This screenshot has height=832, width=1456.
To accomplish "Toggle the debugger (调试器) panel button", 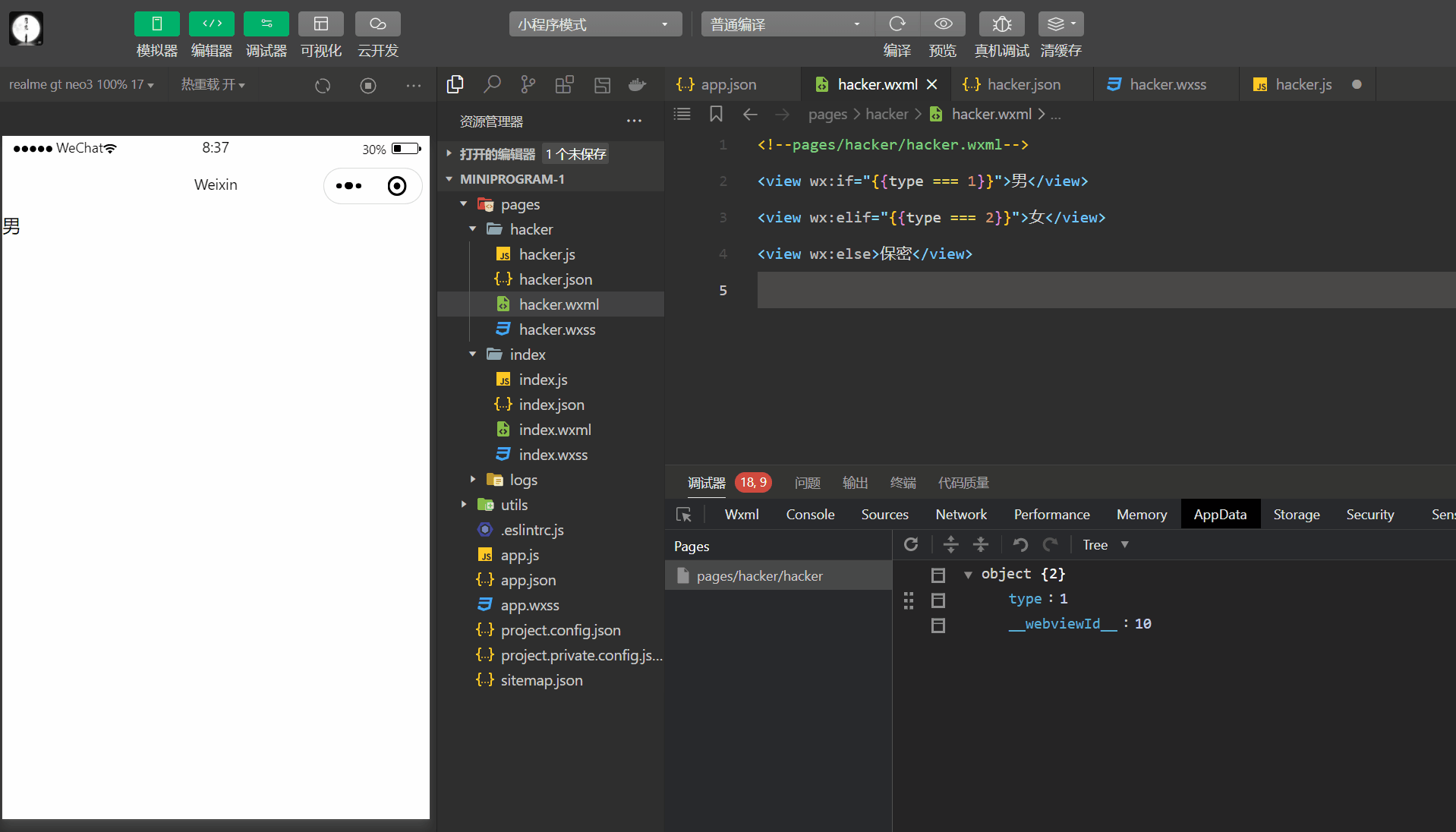I will point(266,24).
